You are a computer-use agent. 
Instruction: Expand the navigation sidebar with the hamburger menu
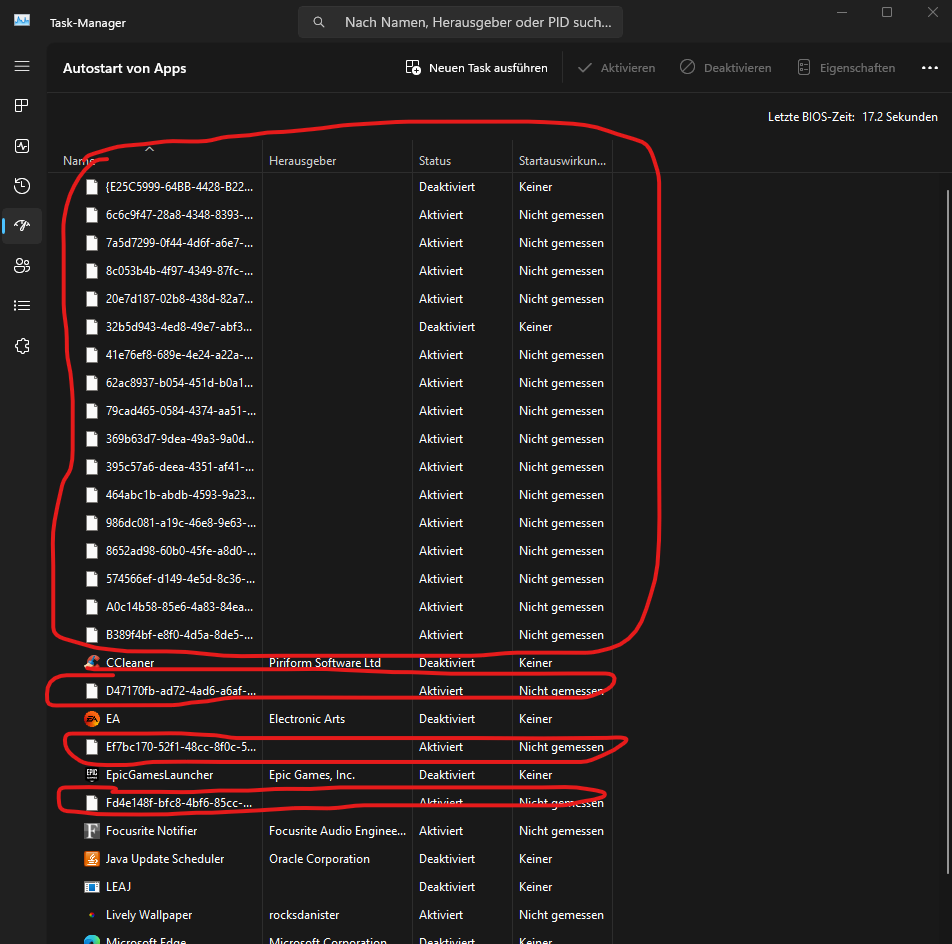(x=22, y=67)
